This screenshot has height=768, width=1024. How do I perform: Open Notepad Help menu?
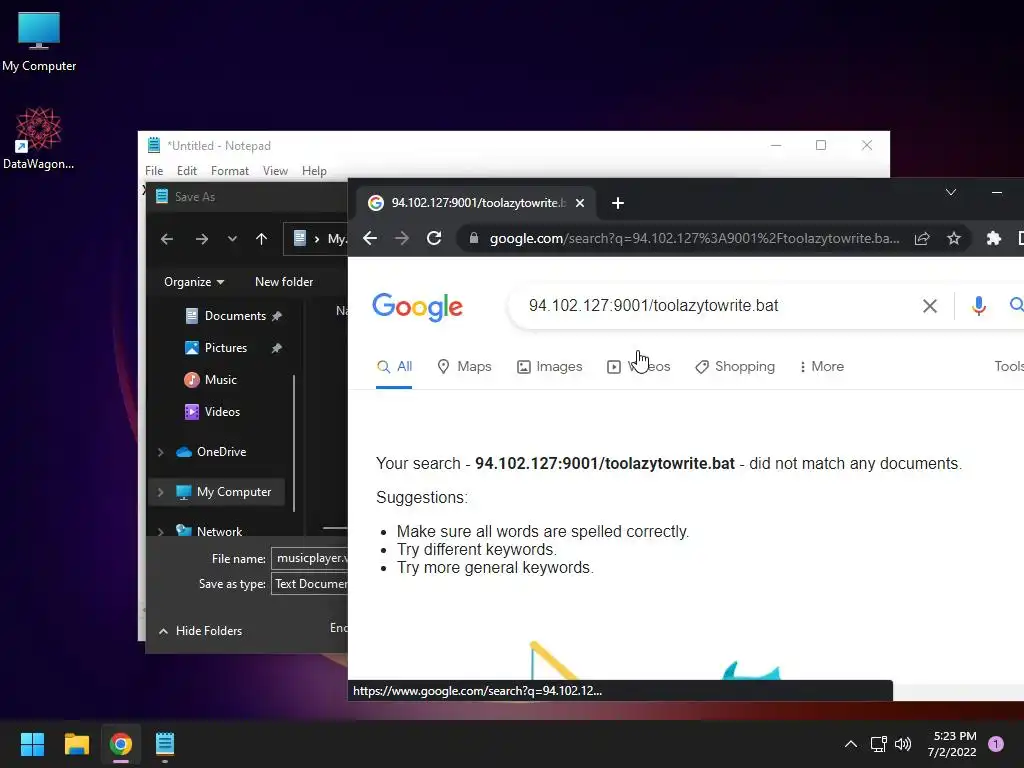[314, 171]
